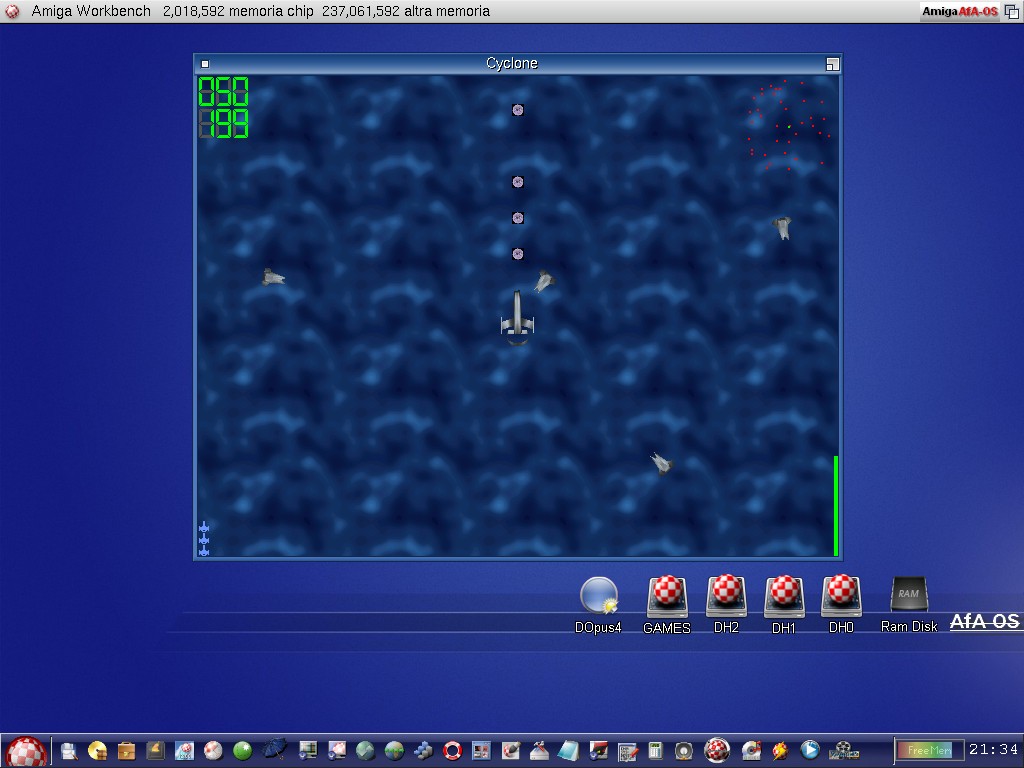Open the DOpus4 desktop icon
Viewport: 1024px width, 768px height.
pyautogui.click(x=598, y=596)
